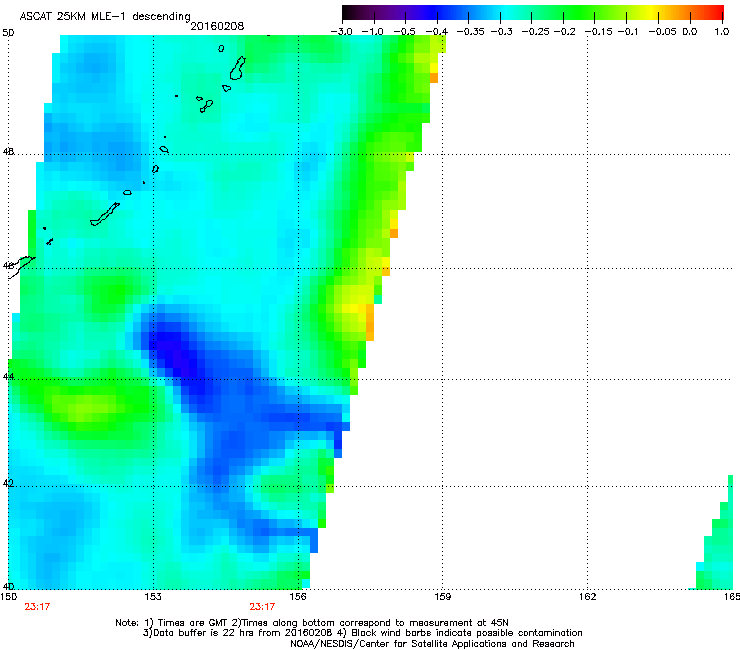This screenshot has width=740, height=650.
Task: Click the -0.25 color bar label
Action: pos(535,32)
